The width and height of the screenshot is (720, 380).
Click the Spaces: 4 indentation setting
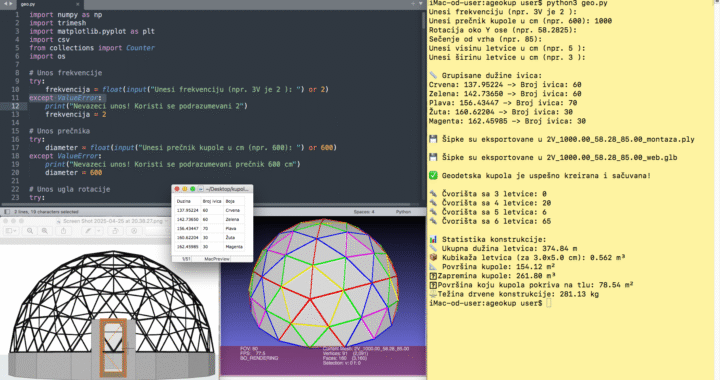[364, 212]
